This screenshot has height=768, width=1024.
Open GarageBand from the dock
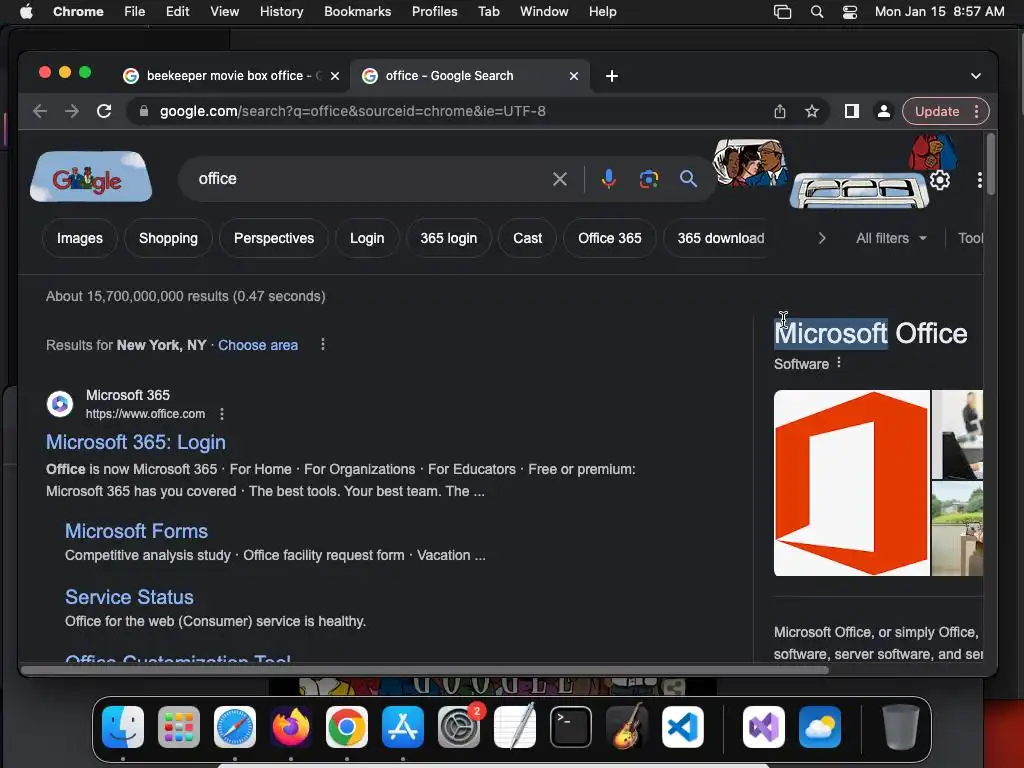pos(627,727)
